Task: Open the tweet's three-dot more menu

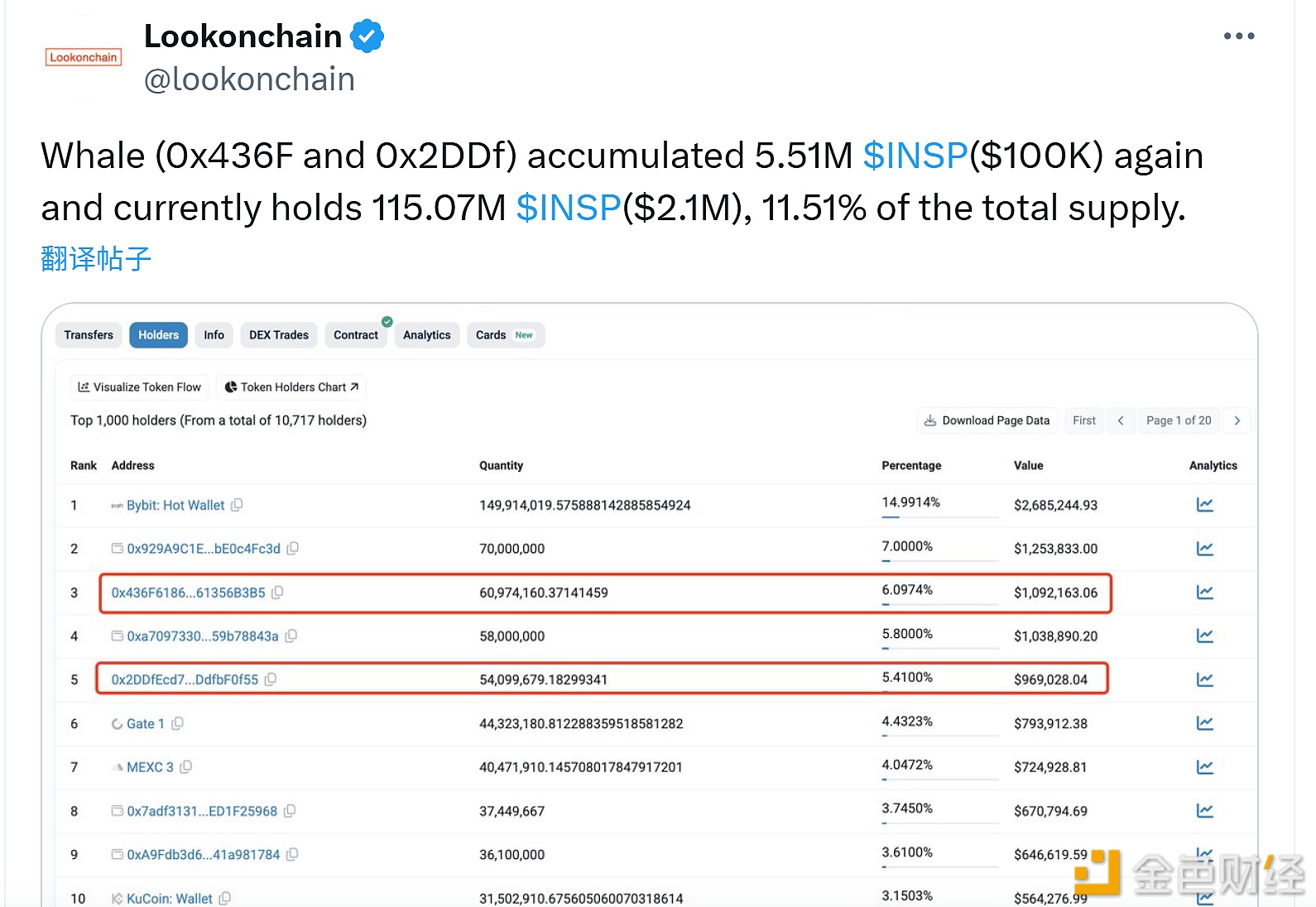Action: point(1238,36)
